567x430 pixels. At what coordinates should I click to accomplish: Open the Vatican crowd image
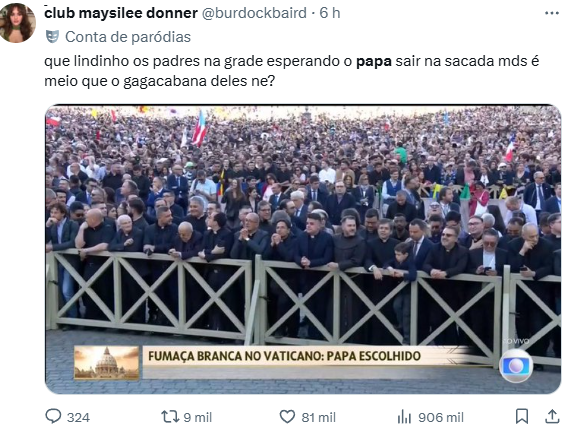[303, 249]
